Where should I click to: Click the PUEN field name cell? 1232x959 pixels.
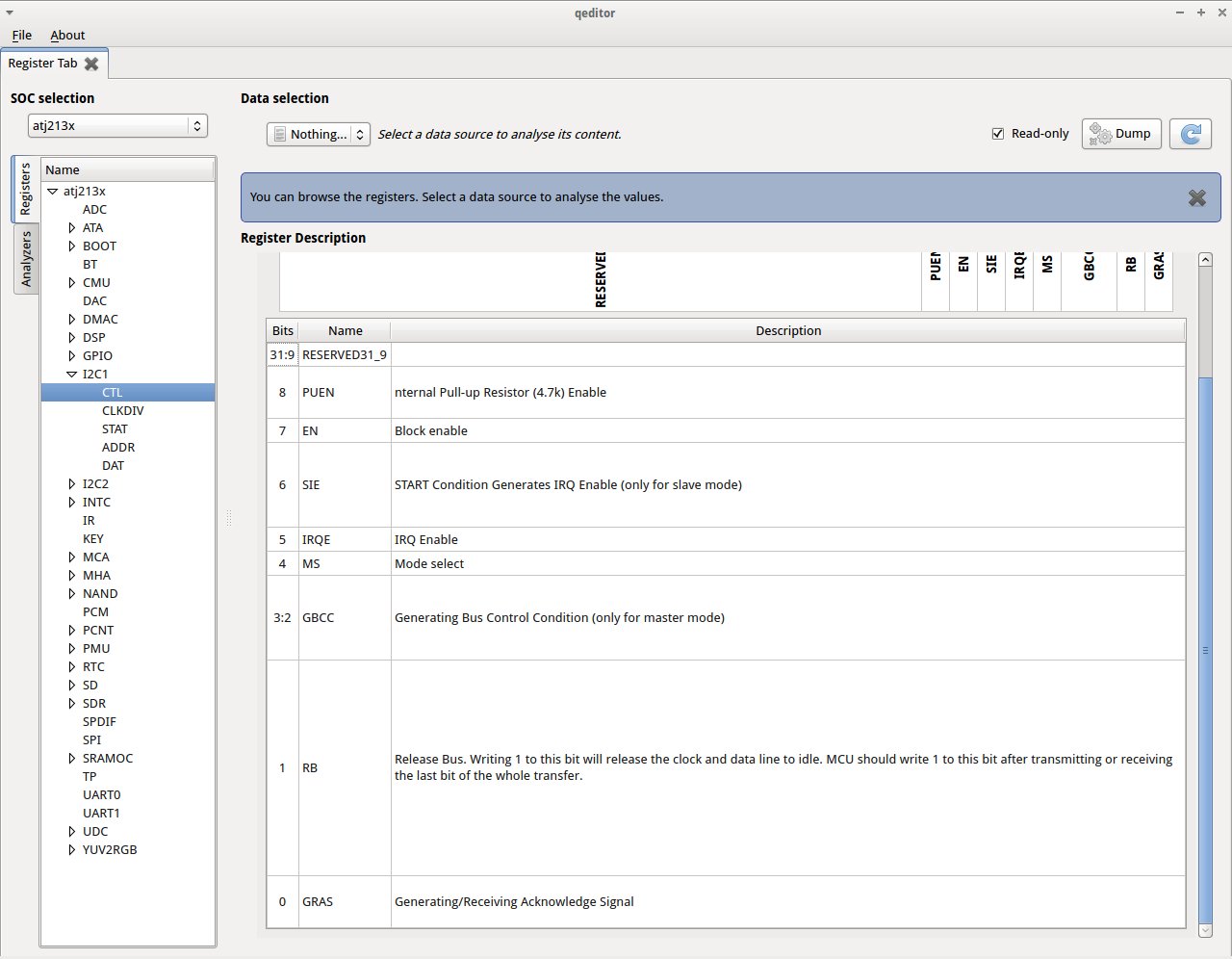345,393
